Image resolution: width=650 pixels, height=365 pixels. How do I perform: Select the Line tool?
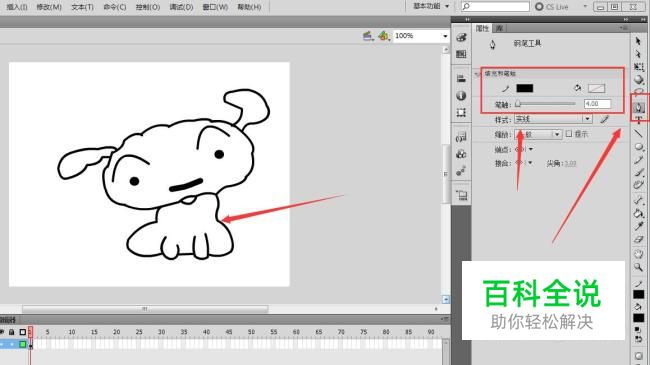(x=638, y=133)
